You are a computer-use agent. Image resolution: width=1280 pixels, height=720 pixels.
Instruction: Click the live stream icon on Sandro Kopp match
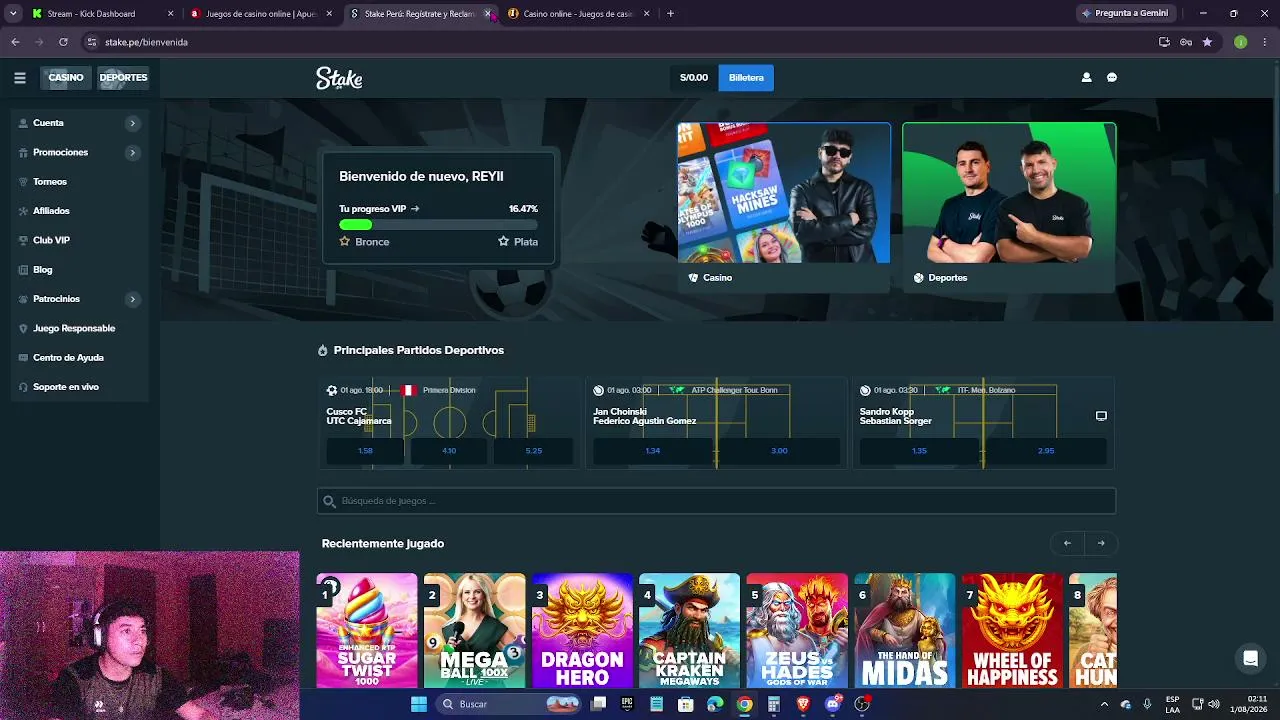(x=1101, y=416)
